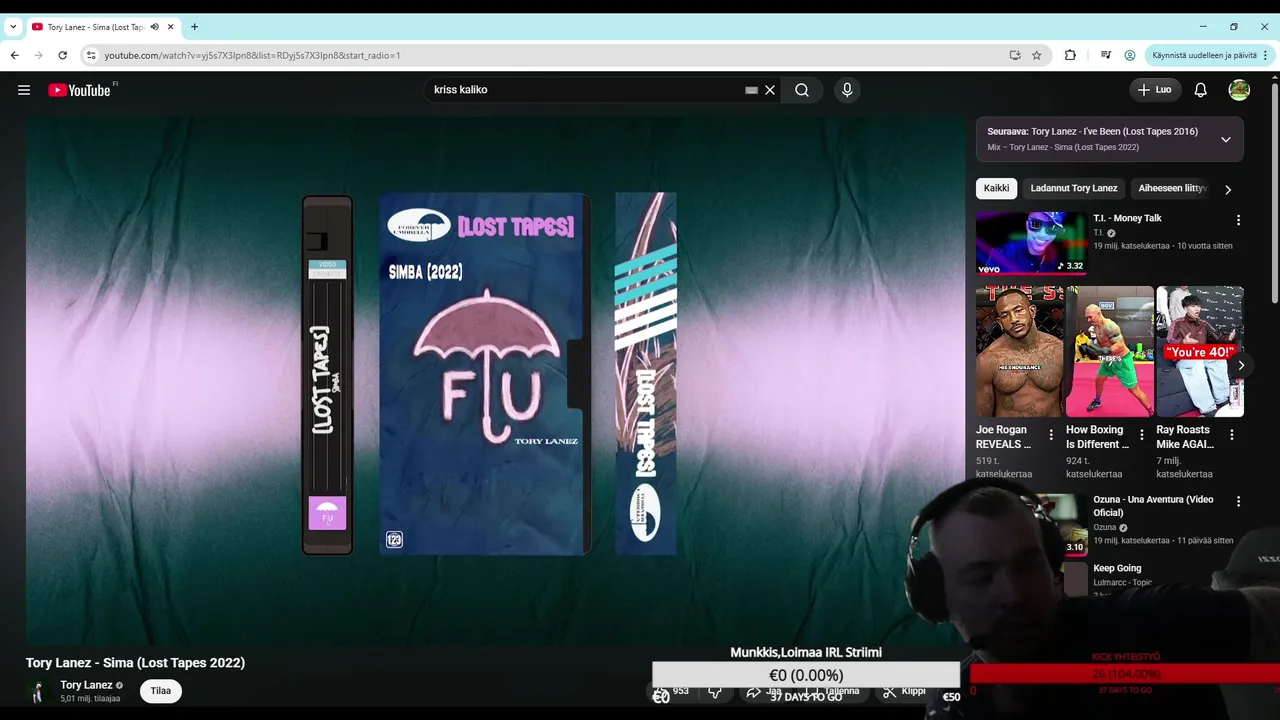This screenshot has width=1280, height=720.
Task: Open options for Ray Roasts Mike short
Action: (1232, 435)
